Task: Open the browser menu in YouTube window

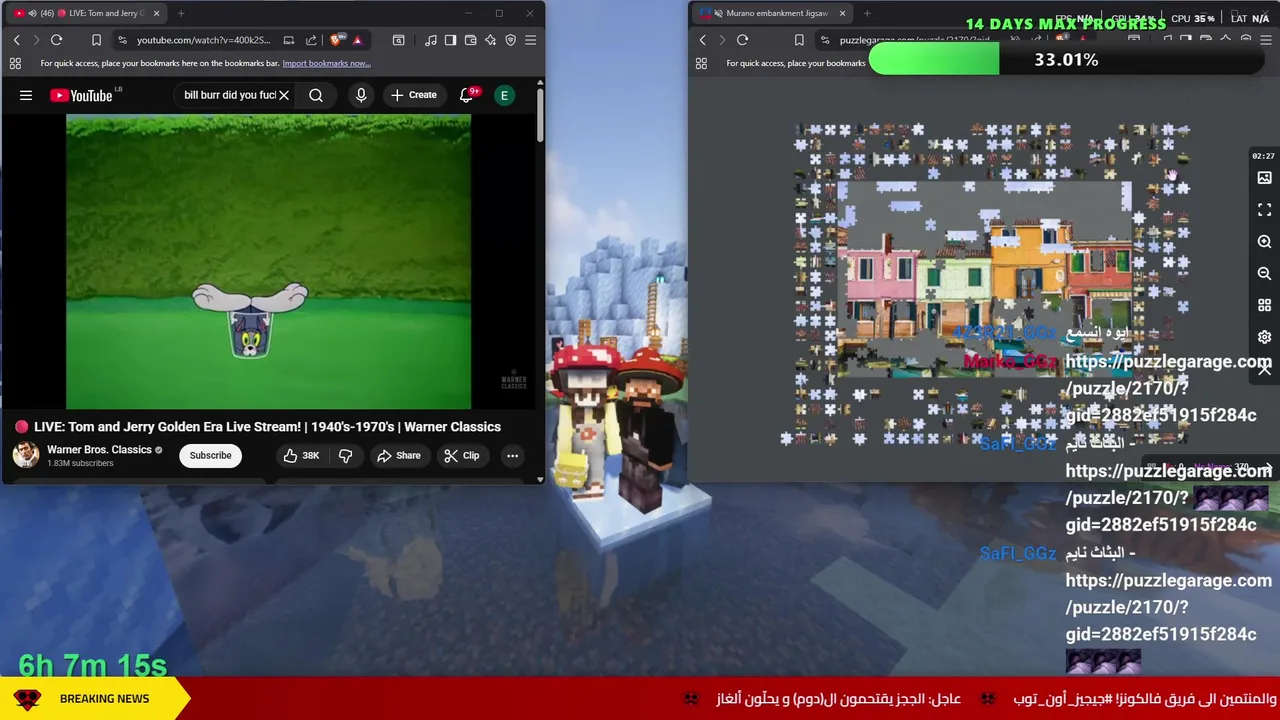Action: 530,40
